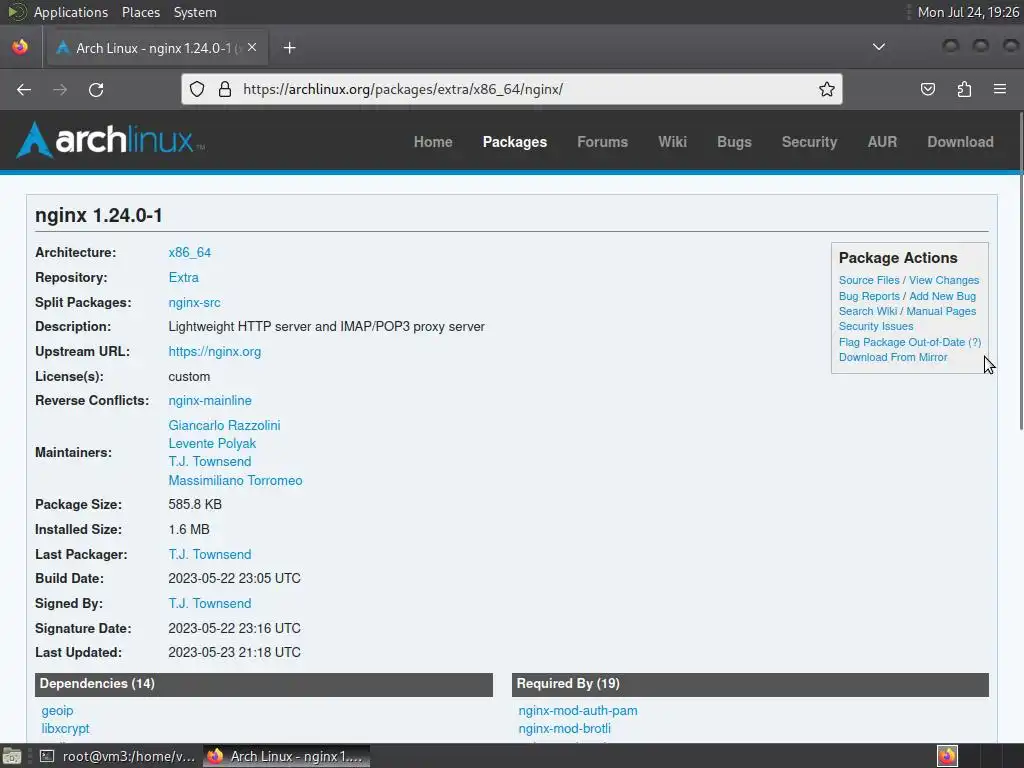Open T.J. Townsend in Maintainers list
The image size is (1024, 768).
pos(210,461)
